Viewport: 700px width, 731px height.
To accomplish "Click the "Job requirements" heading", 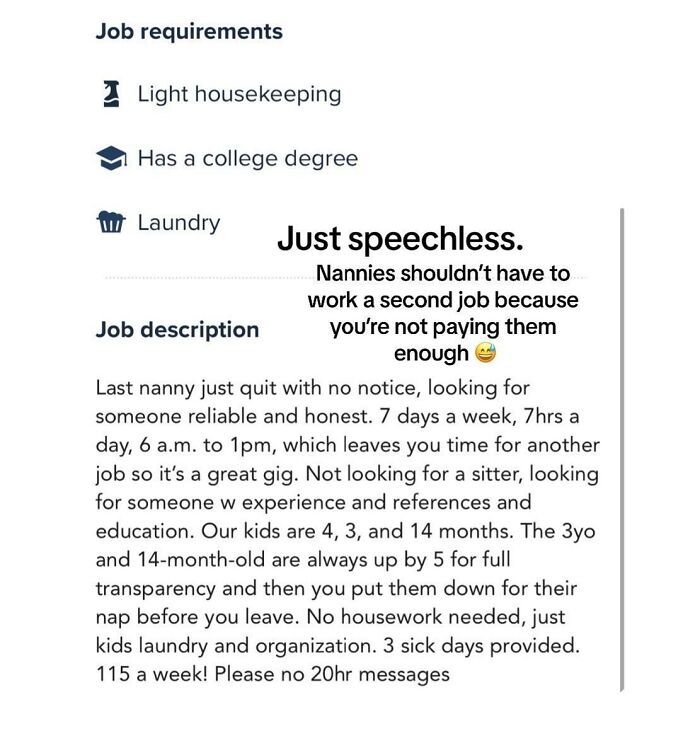I will click(189, 31).
